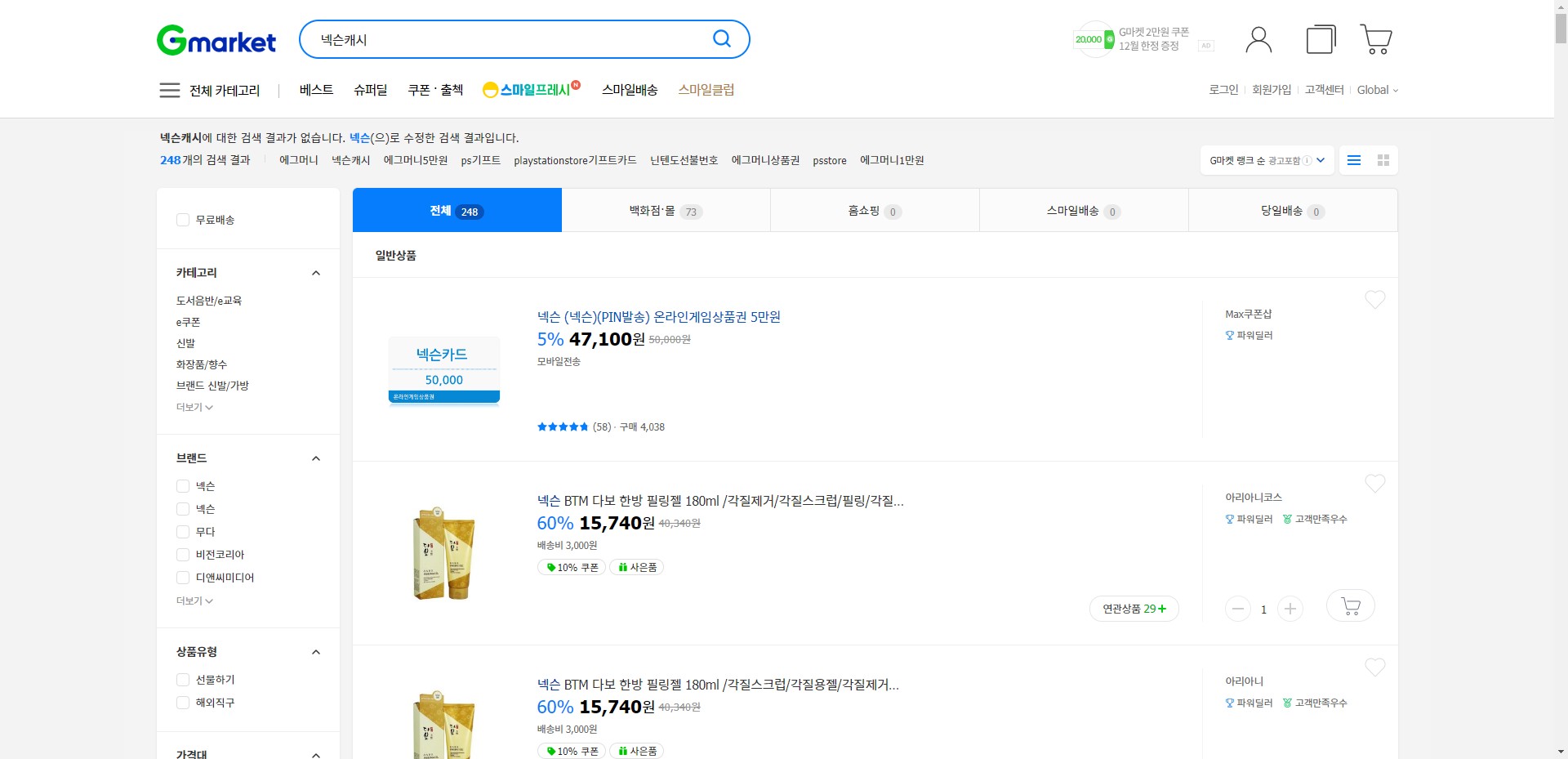Click related search 에그머니5만원
Viewport: 1568px width, 759px height.
coord(416,160)
